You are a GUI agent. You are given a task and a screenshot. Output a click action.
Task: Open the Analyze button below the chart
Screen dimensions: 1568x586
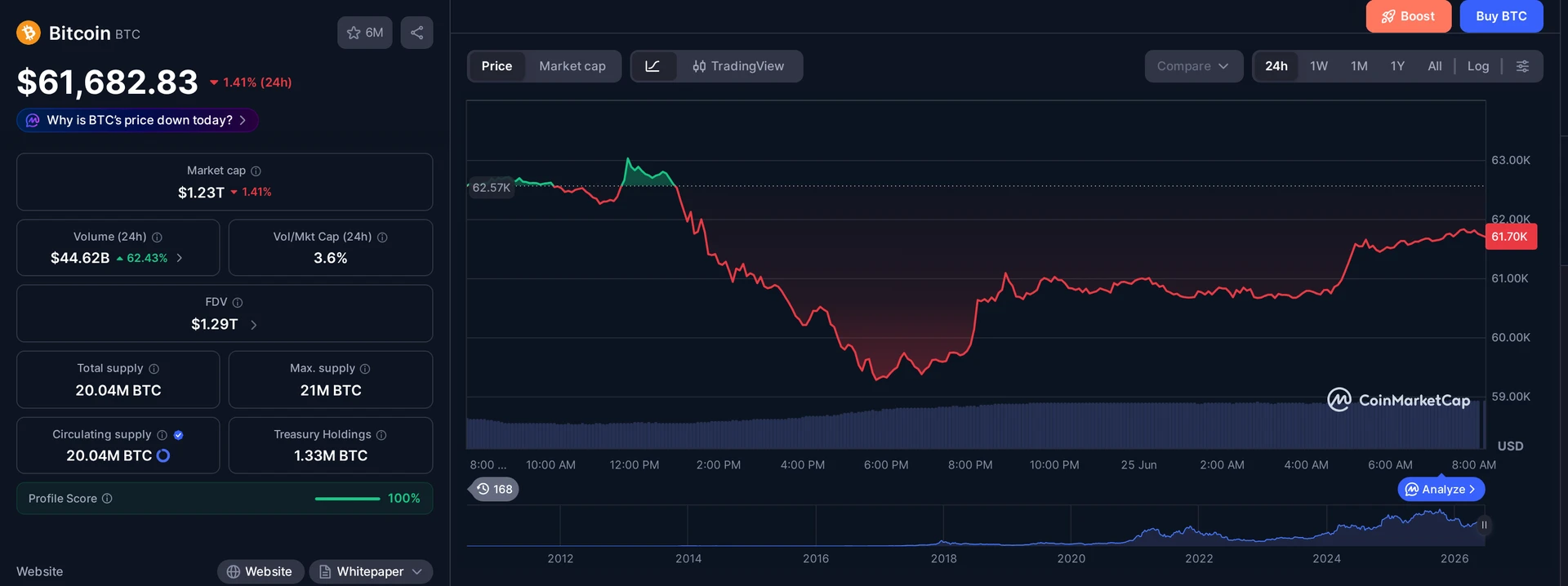click(1441, 489)
